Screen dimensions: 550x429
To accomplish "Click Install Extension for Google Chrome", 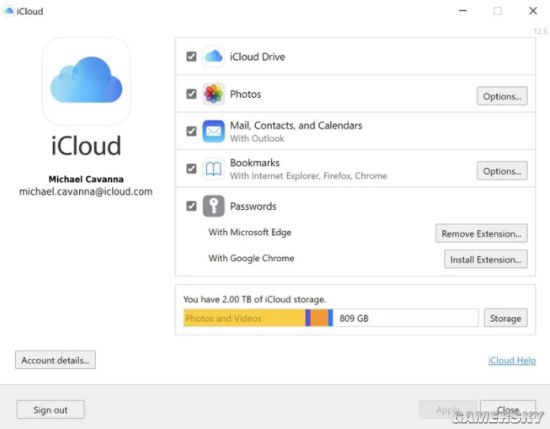I will (486, 259).
